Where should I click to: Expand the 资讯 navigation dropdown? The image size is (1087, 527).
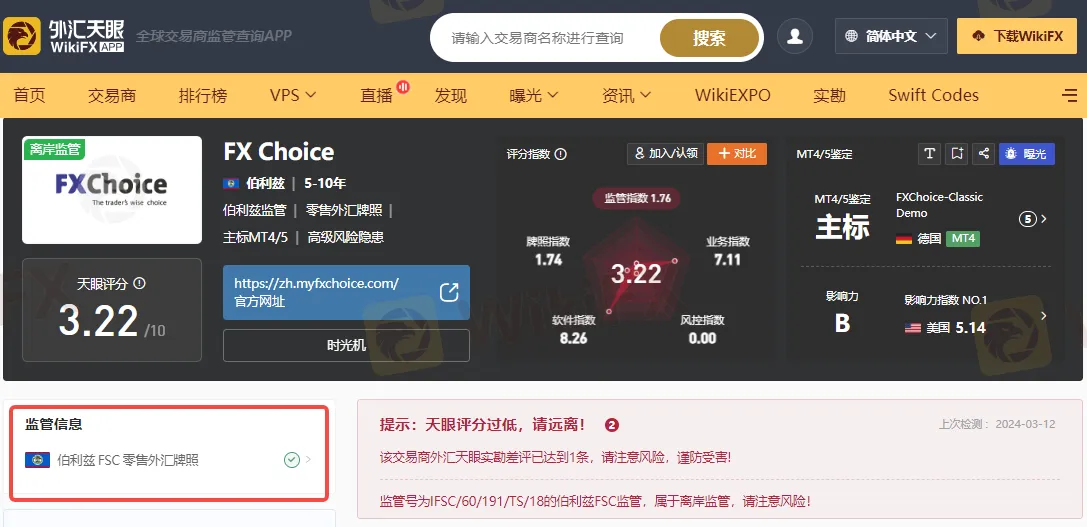pos(627,95)
